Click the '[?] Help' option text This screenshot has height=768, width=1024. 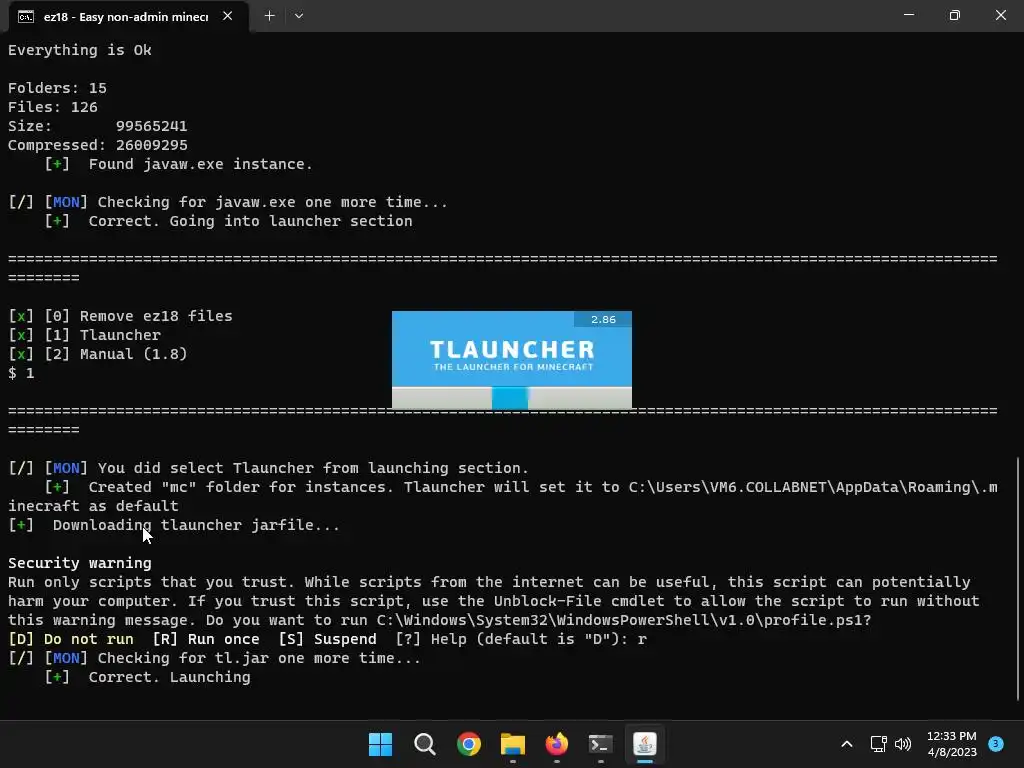(431, 639)
